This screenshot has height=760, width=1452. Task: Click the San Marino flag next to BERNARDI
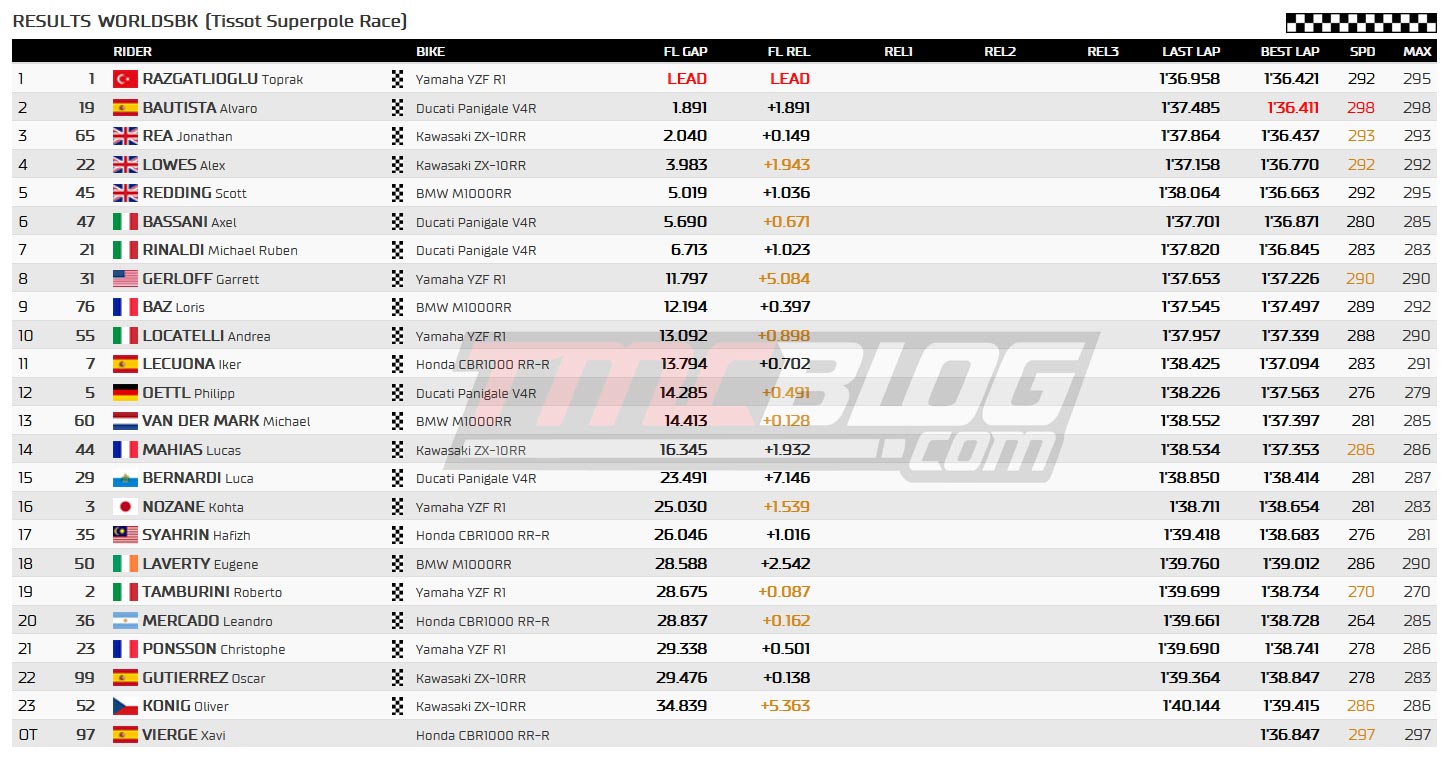click(x=125, y=478)
